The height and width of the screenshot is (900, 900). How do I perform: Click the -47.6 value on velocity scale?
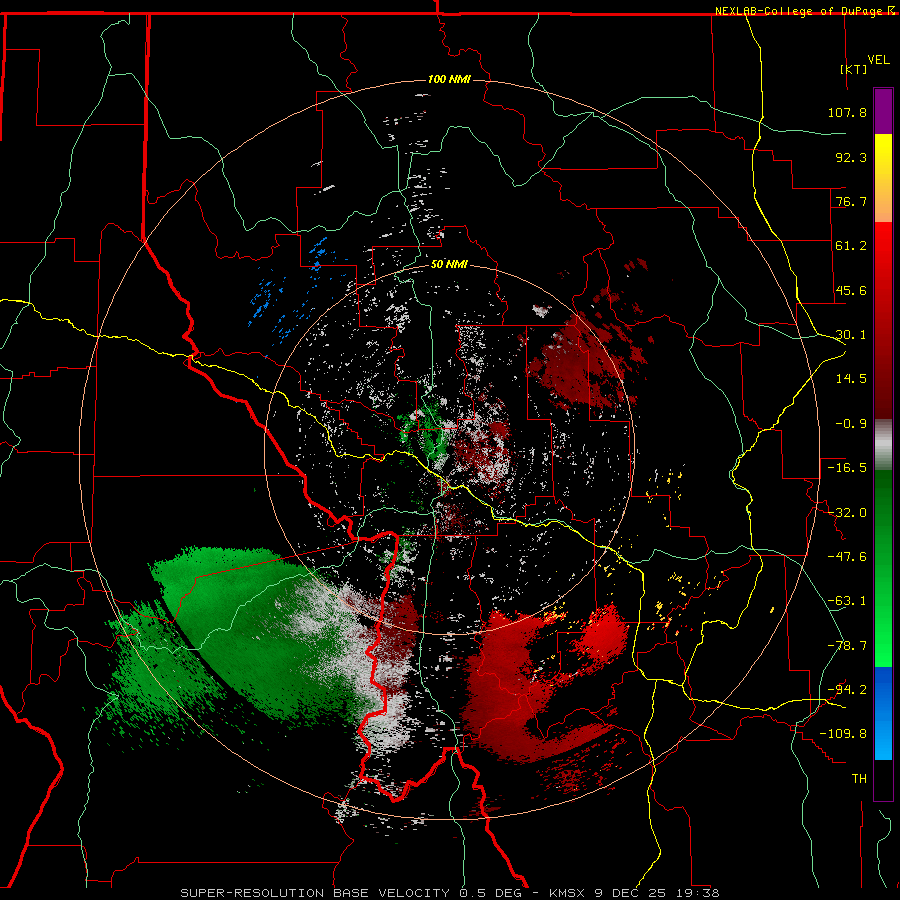tap(847, 557)
